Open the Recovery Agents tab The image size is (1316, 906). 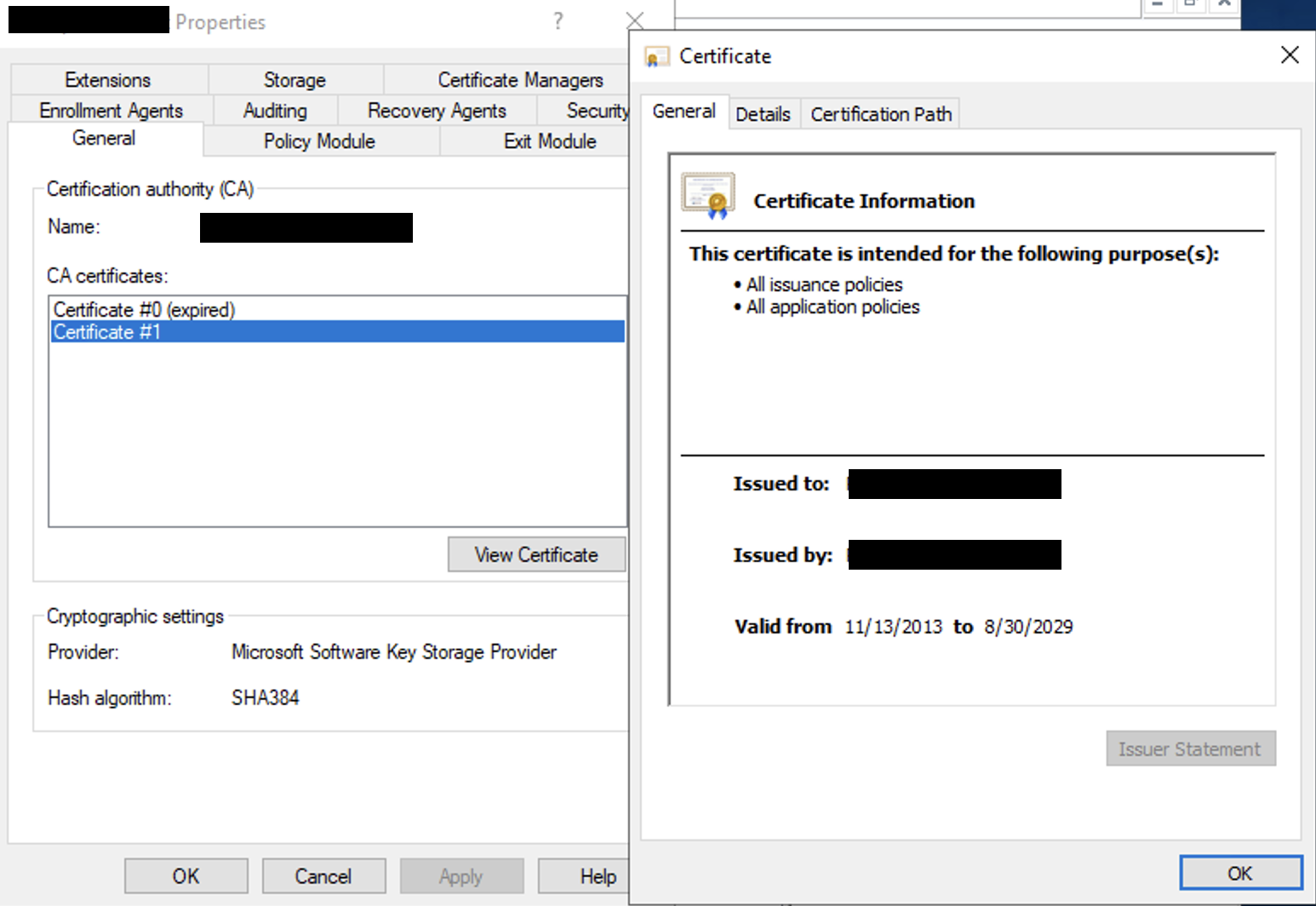pos(436,110)
